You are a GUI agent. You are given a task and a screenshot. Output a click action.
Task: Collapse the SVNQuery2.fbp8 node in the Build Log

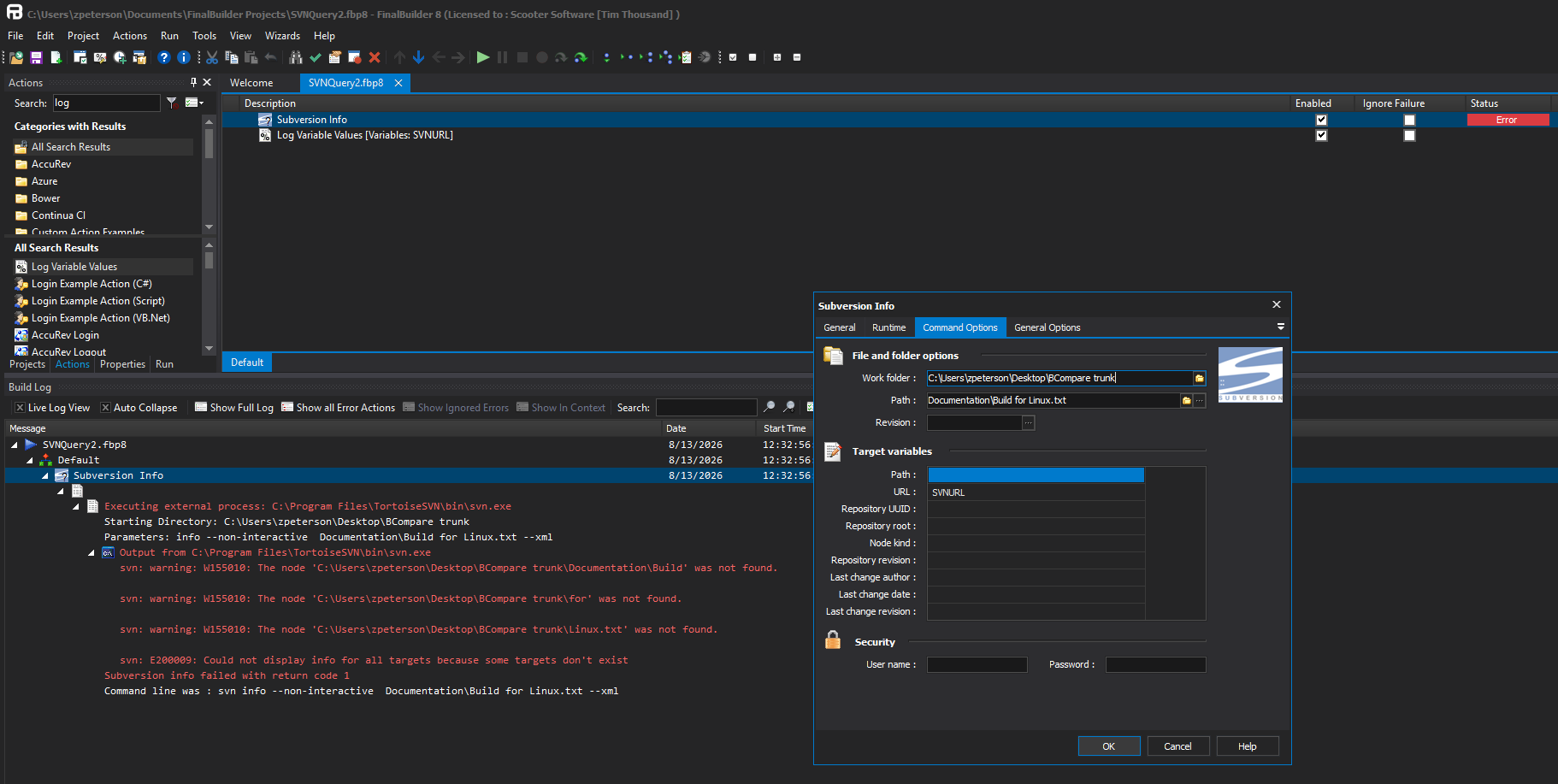click(15, 445)
